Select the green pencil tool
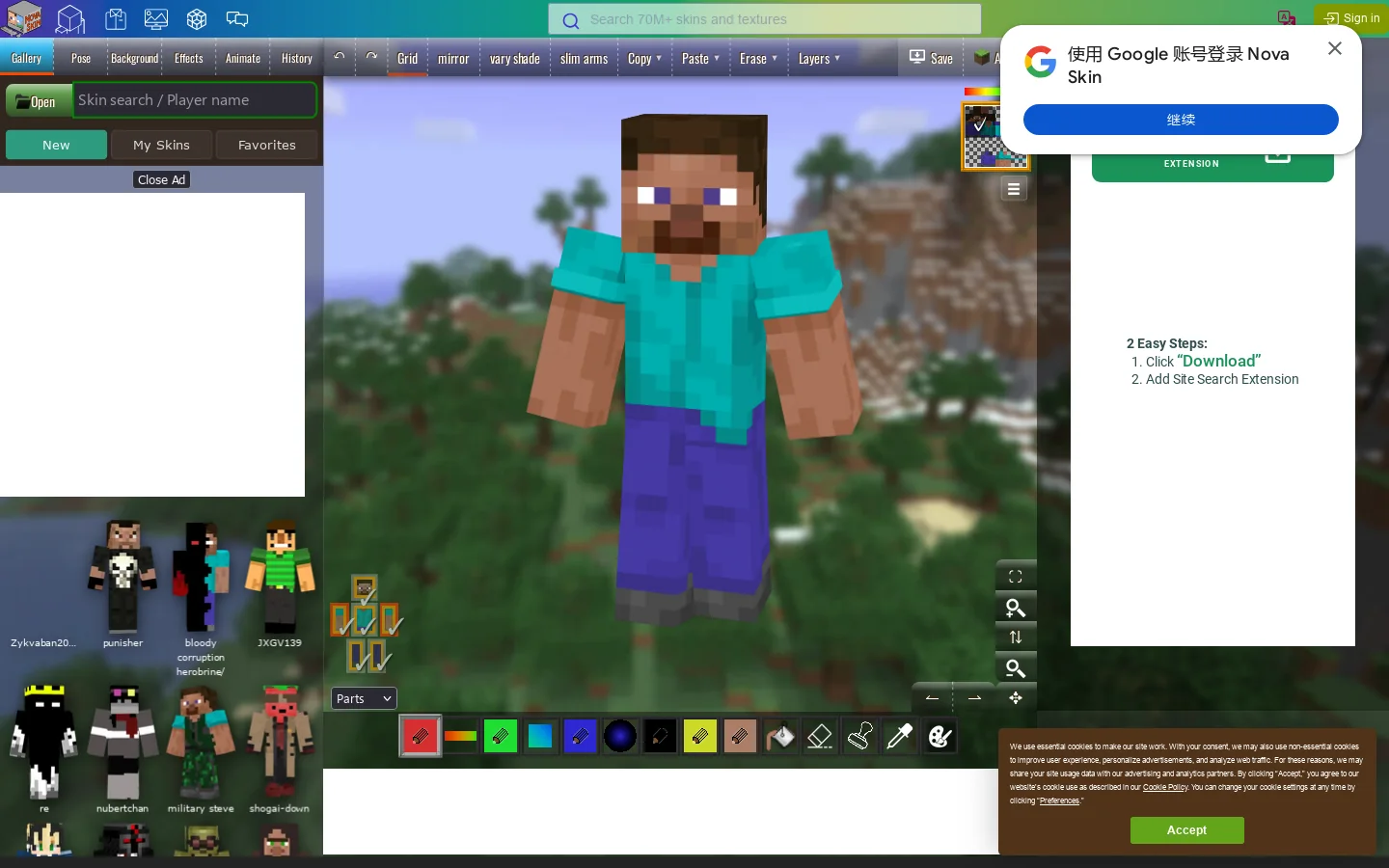 tap(501, 737)
